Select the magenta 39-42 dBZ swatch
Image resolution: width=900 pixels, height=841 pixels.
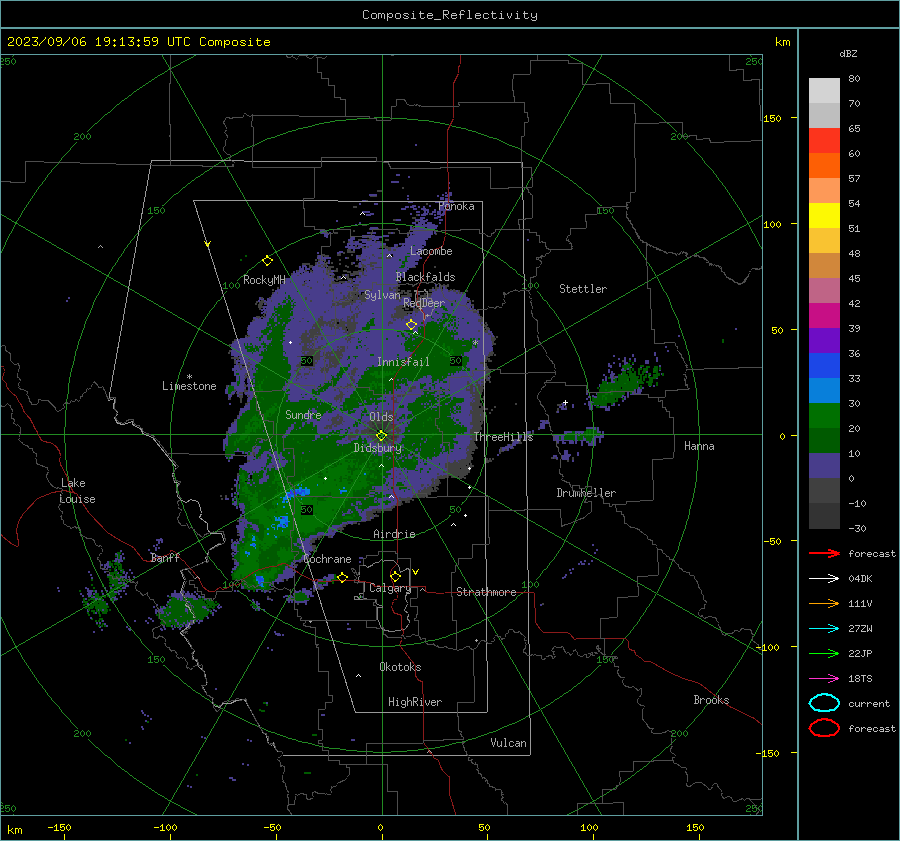click(824, 316)
